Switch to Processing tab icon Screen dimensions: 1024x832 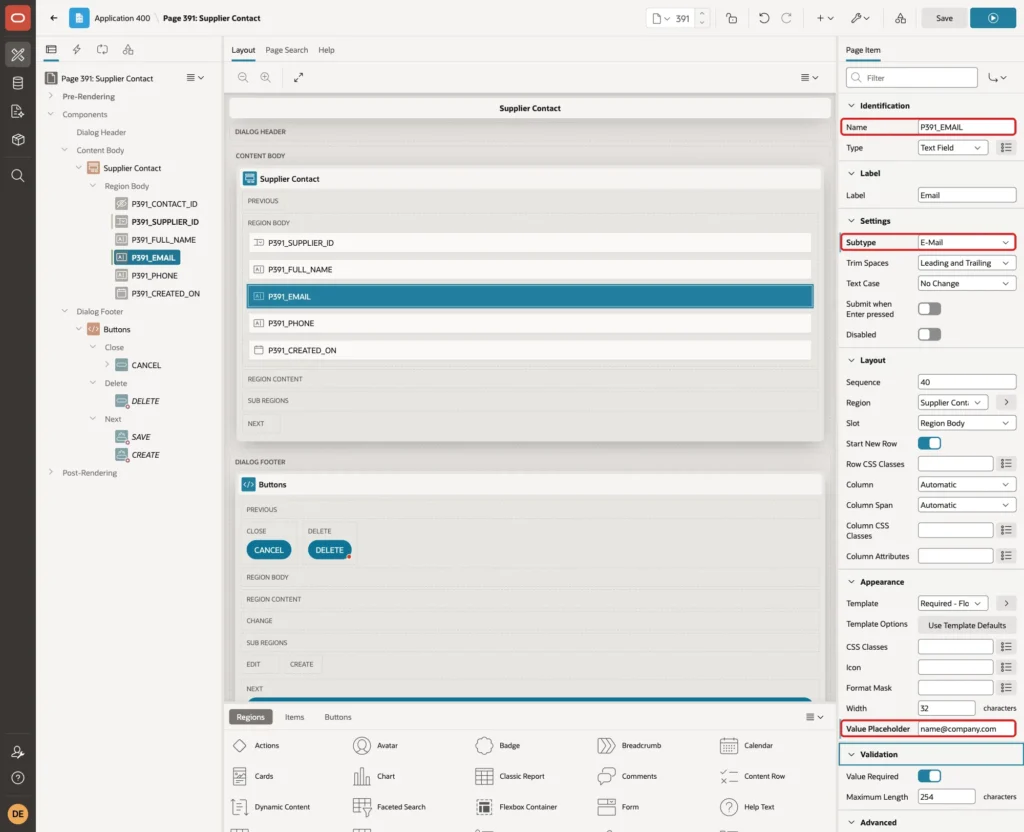(x=102, y=50)
